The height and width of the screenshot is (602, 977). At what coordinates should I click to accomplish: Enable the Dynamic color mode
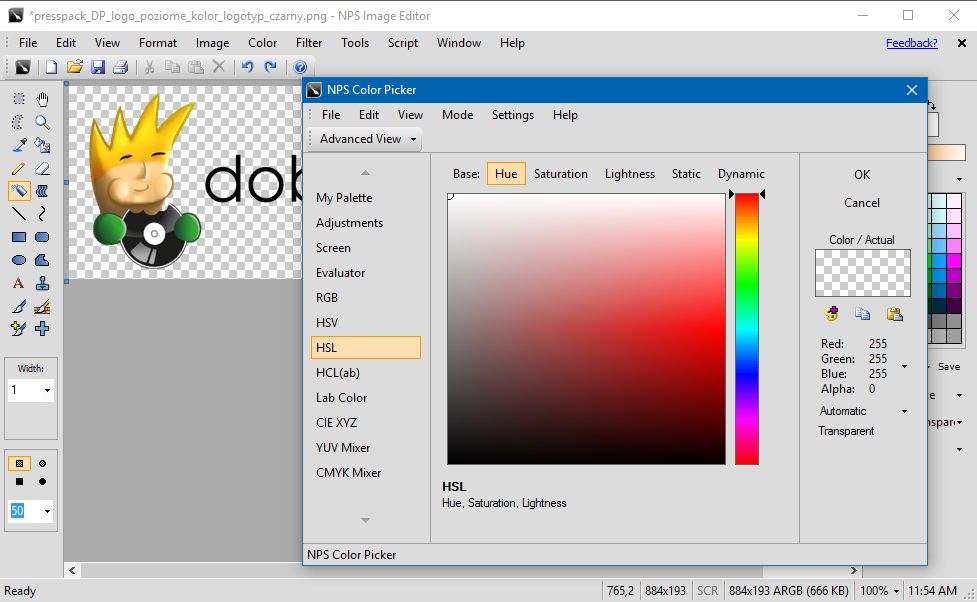coord(741,173)
